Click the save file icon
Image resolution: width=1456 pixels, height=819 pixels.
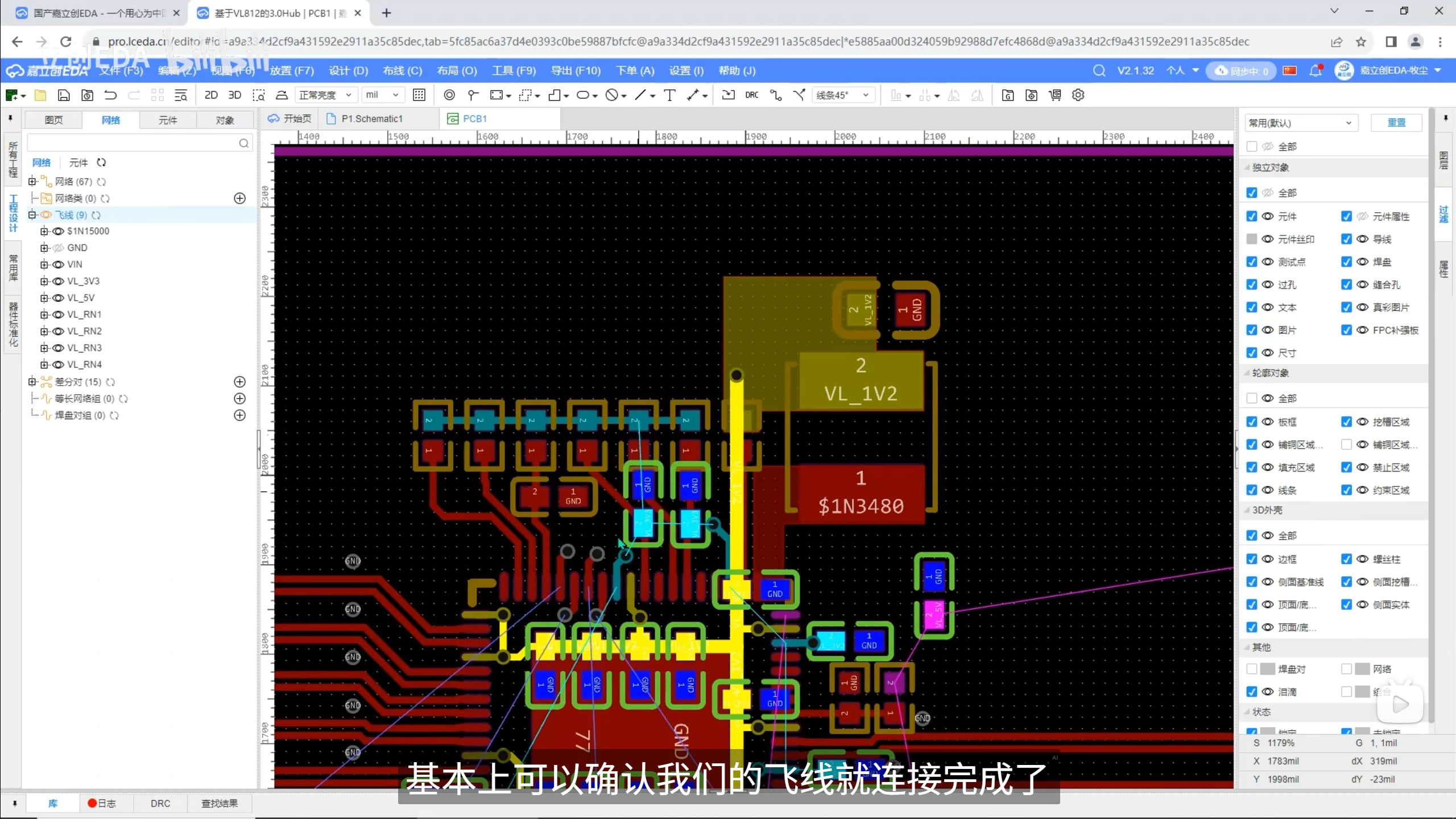coord(64,95)
